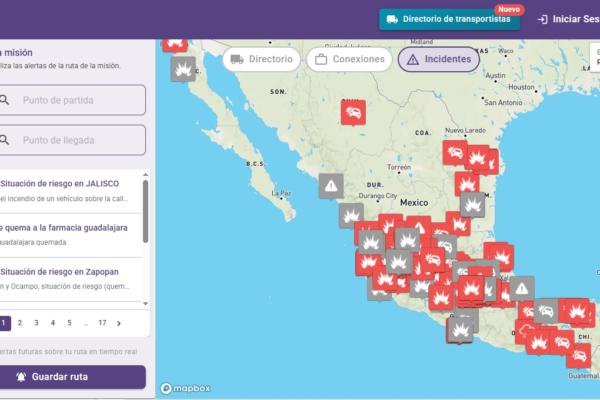600x400 pixels.
Task: Focus the Punto de partida input field
Action: 80,100
